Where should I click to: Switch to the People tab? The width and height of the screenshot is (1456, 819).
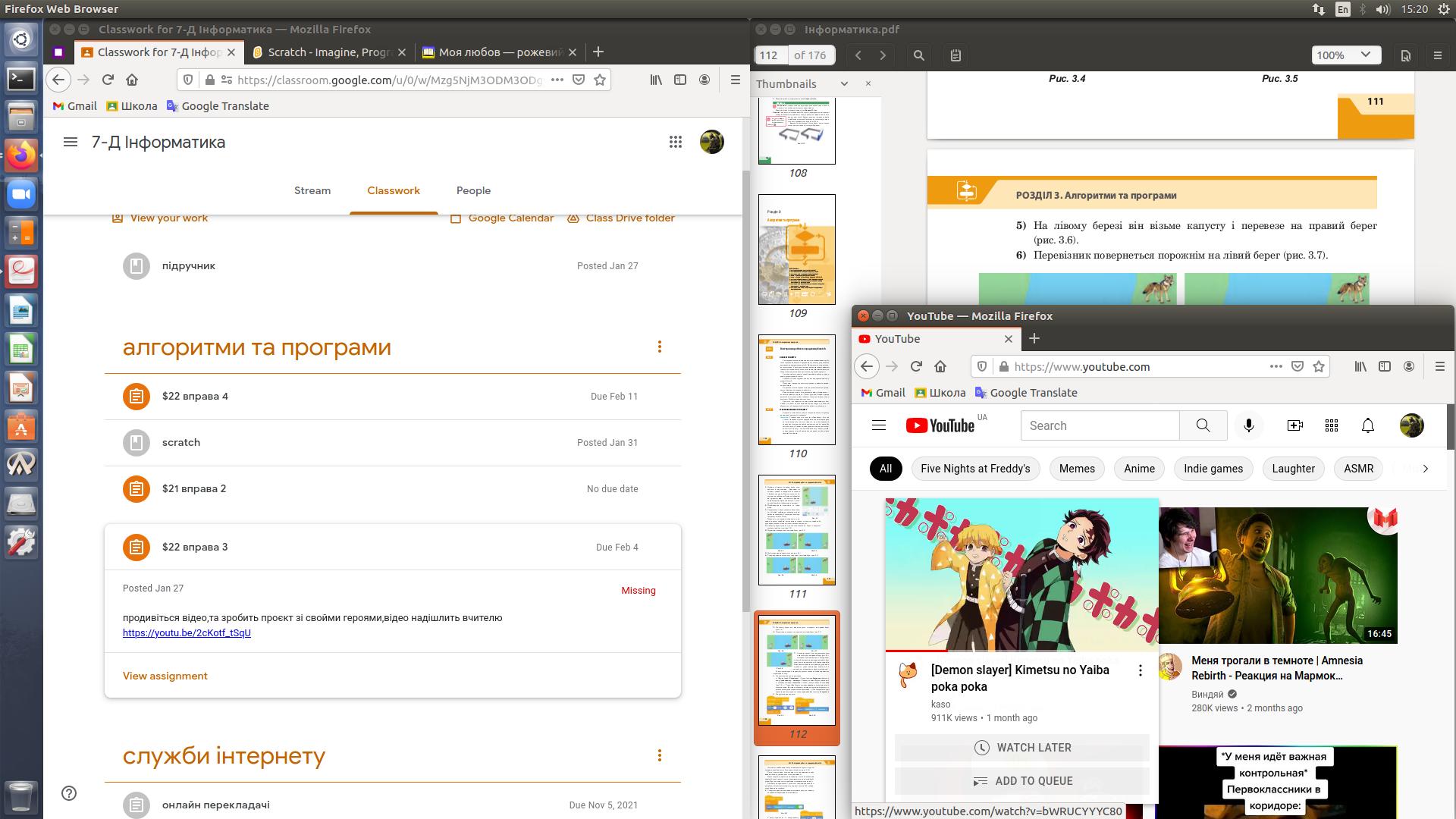pyautogui.click(x=473, y=190)
